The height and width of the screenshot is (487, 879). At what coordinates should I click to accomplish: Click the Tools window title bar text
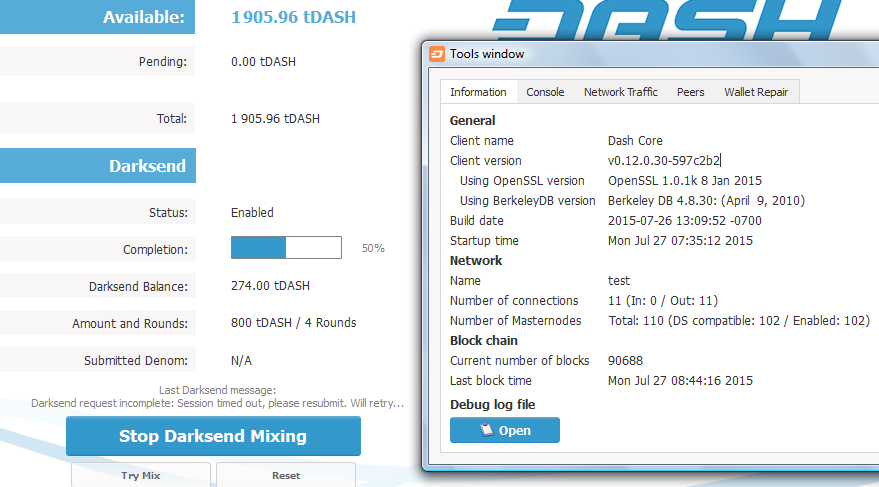[487, 54]
